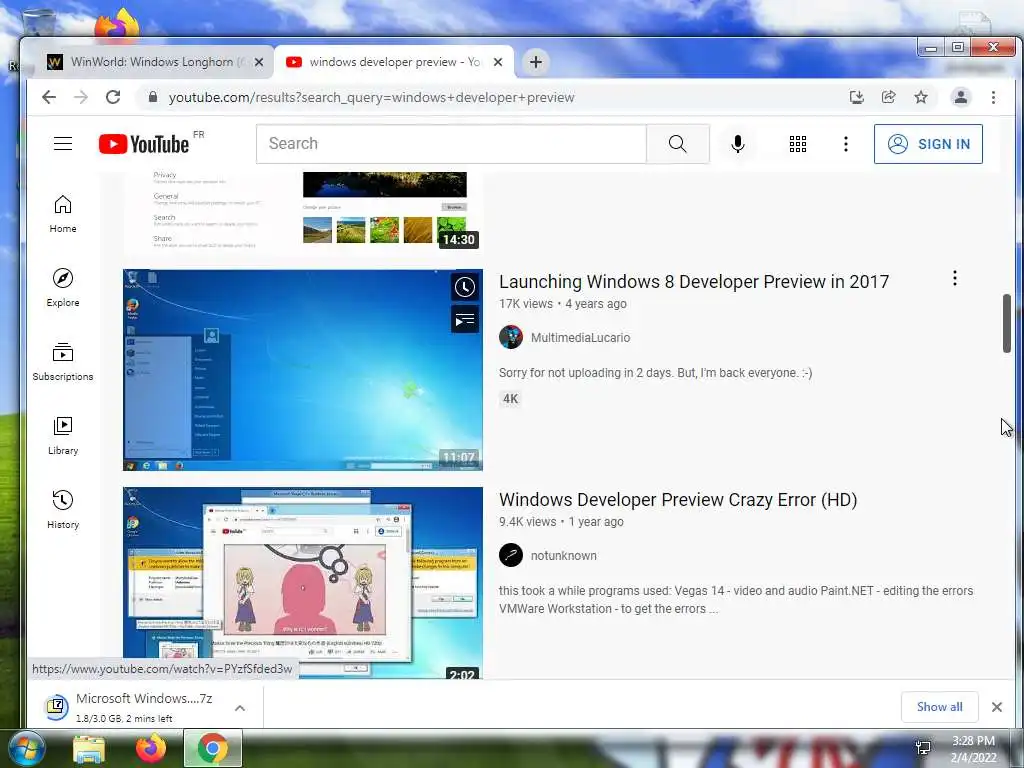1024x768 pixels.
Task: Open the YouTube hamburger guide menu
Action: pyautogui.click(x=63, y=144)
